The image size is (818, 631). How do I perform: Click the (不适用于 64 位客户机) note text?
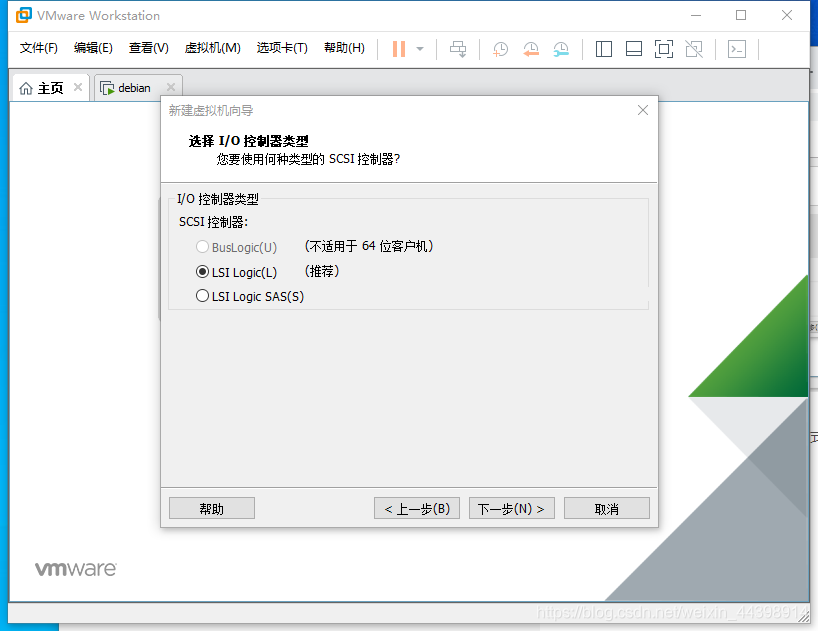point(369,246)
